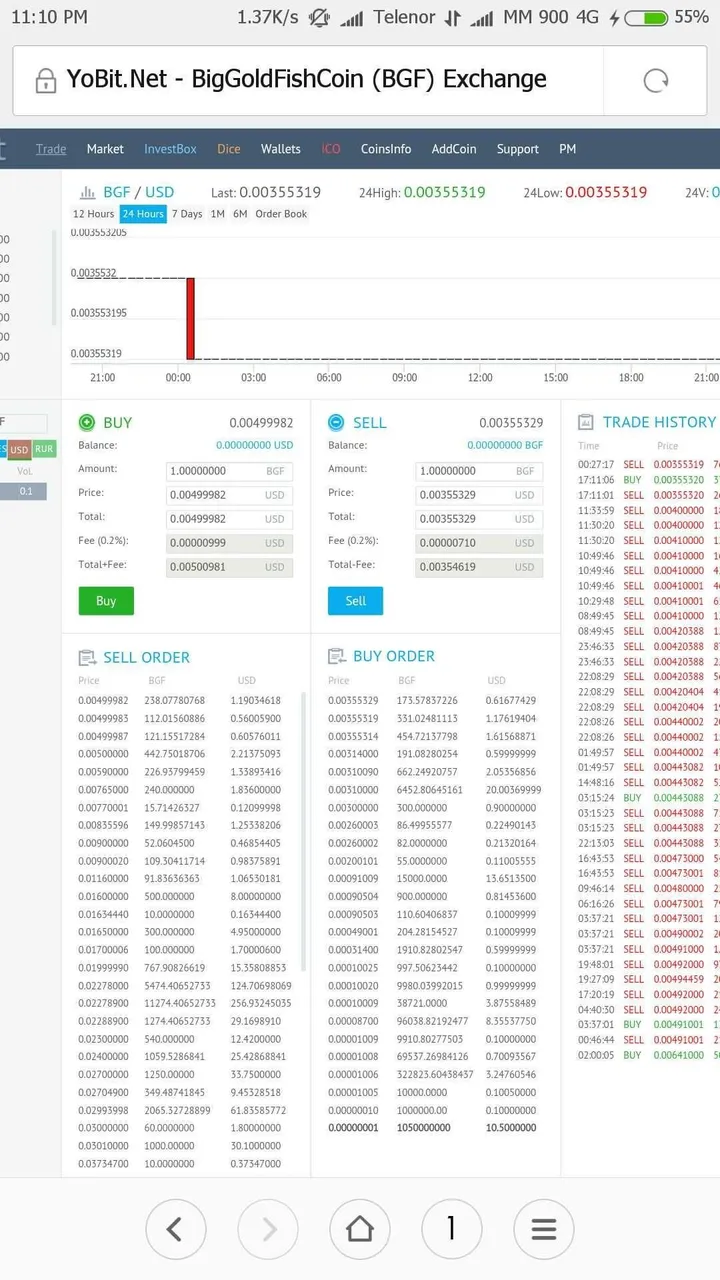Open InvestBox in the navigation bar
This screenshot has height=1280, width=720.
point(170,149)
